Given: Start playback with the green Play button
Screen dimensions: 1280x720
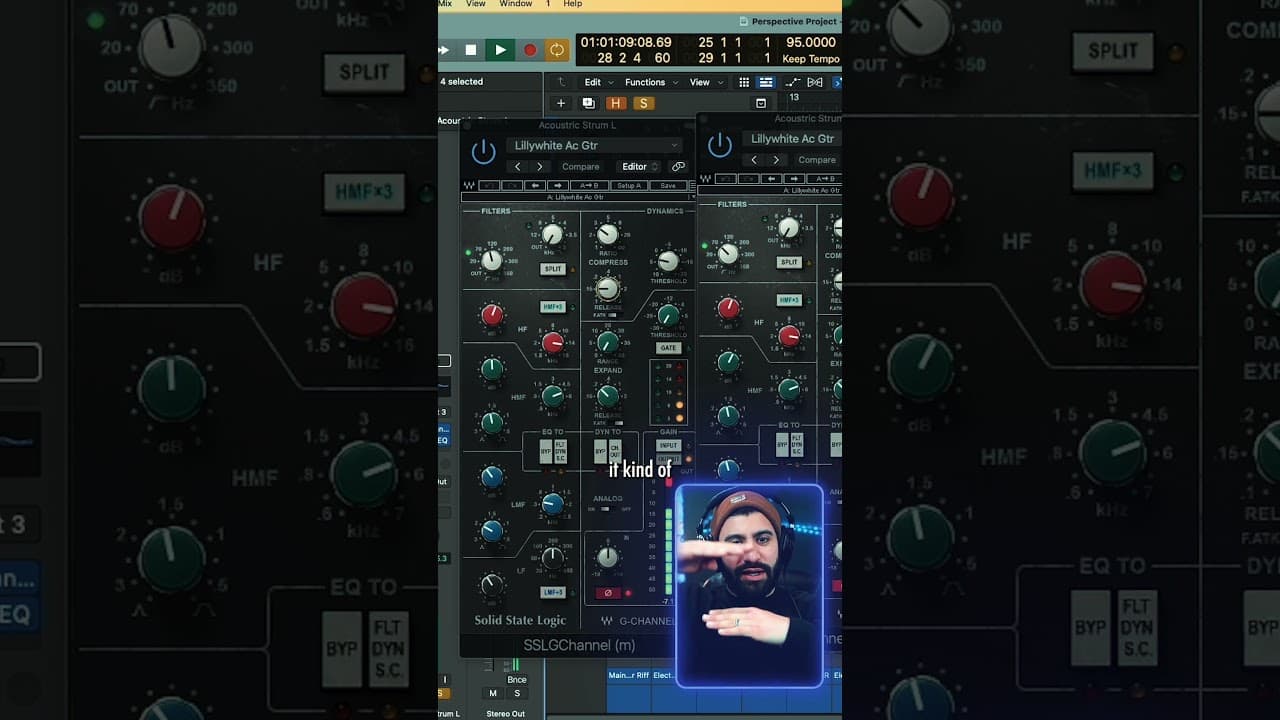Looking at the screenshot, I should 500,49.
